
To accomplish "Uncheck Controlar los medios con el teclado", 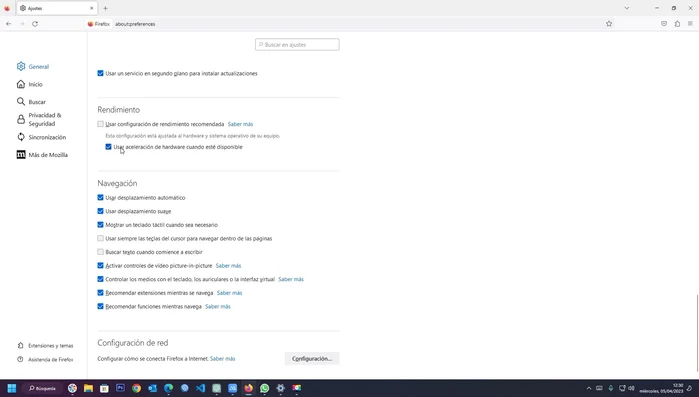I will [100, 279].
